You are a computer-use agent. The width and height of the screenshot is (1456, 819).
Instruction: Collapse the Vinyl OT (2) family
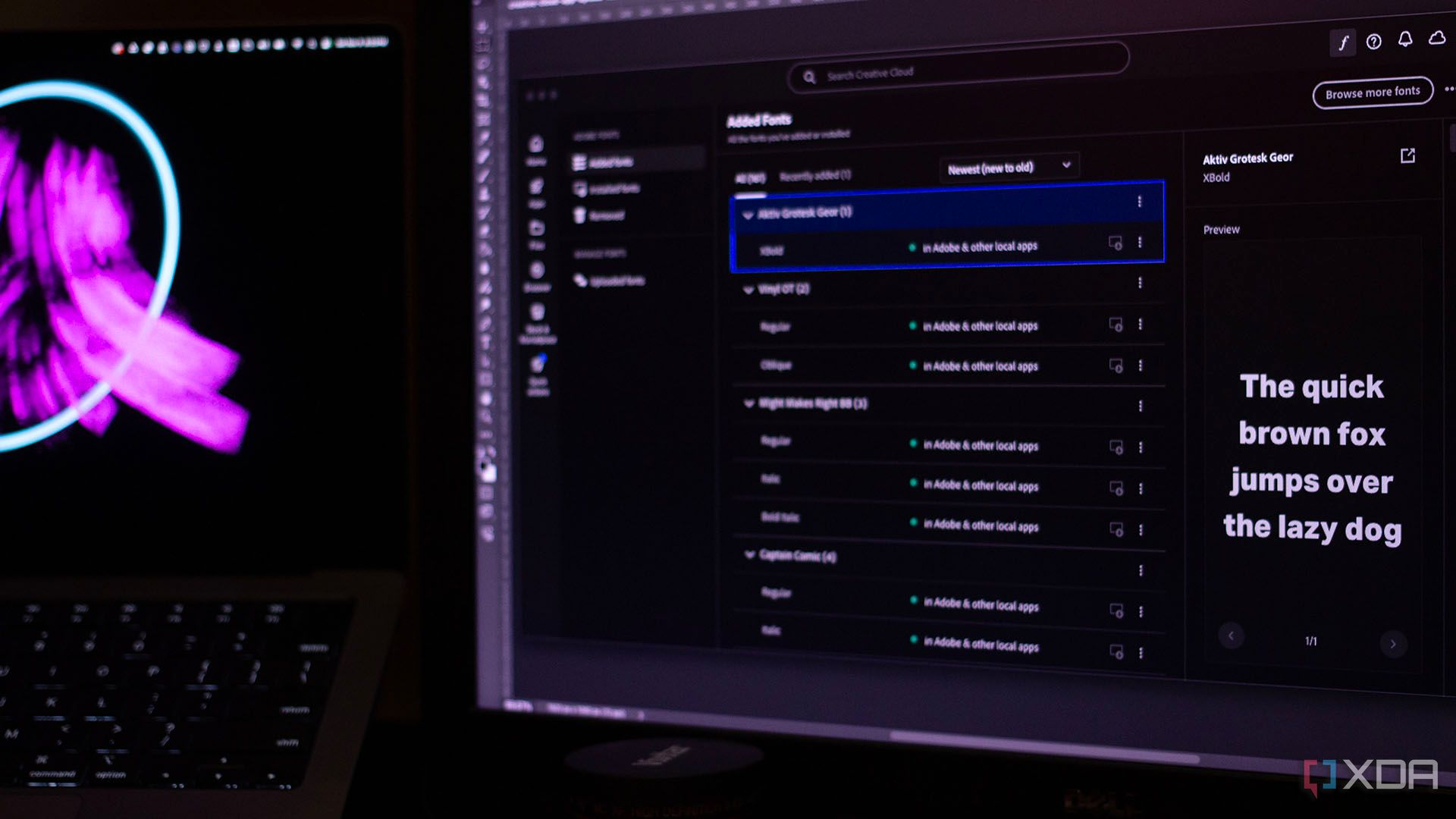(748, 290)
